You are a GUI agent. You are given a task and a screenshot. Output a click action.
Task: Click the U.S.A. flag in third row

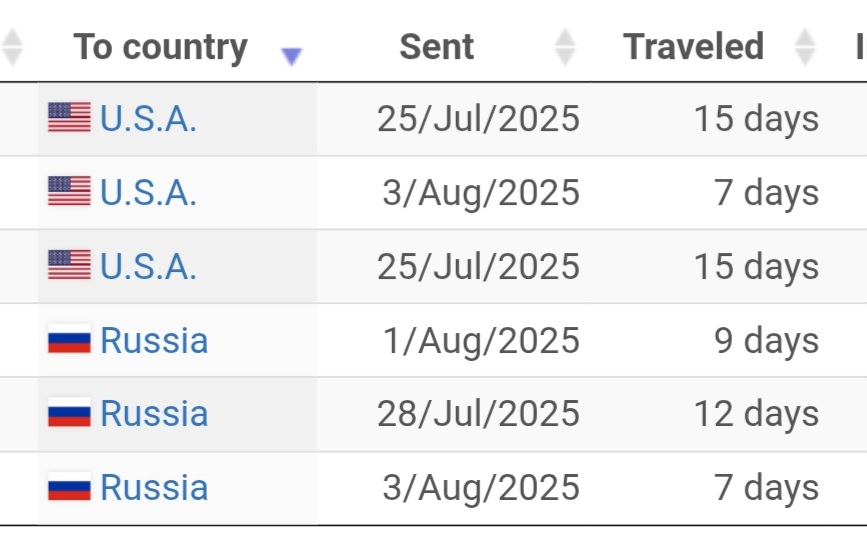click(69, 264)
